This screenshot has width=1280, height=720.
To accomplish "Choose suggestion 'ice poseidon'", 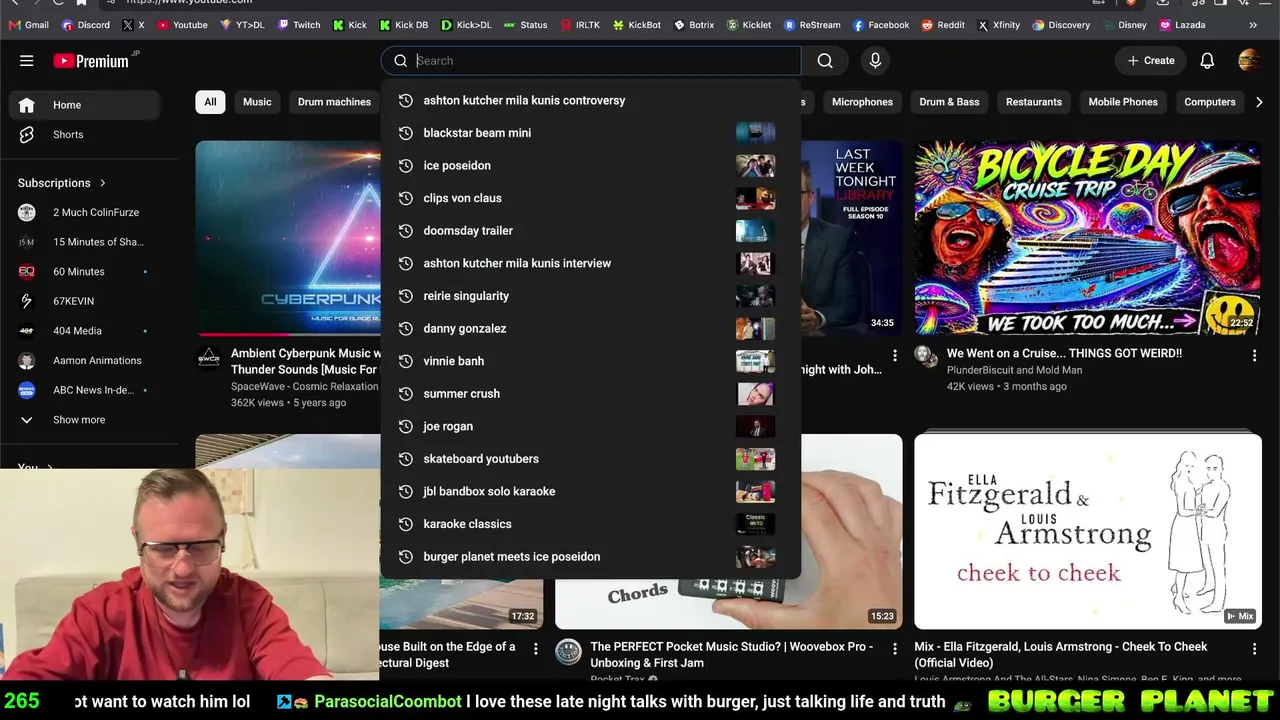I will tap(591, 166).
